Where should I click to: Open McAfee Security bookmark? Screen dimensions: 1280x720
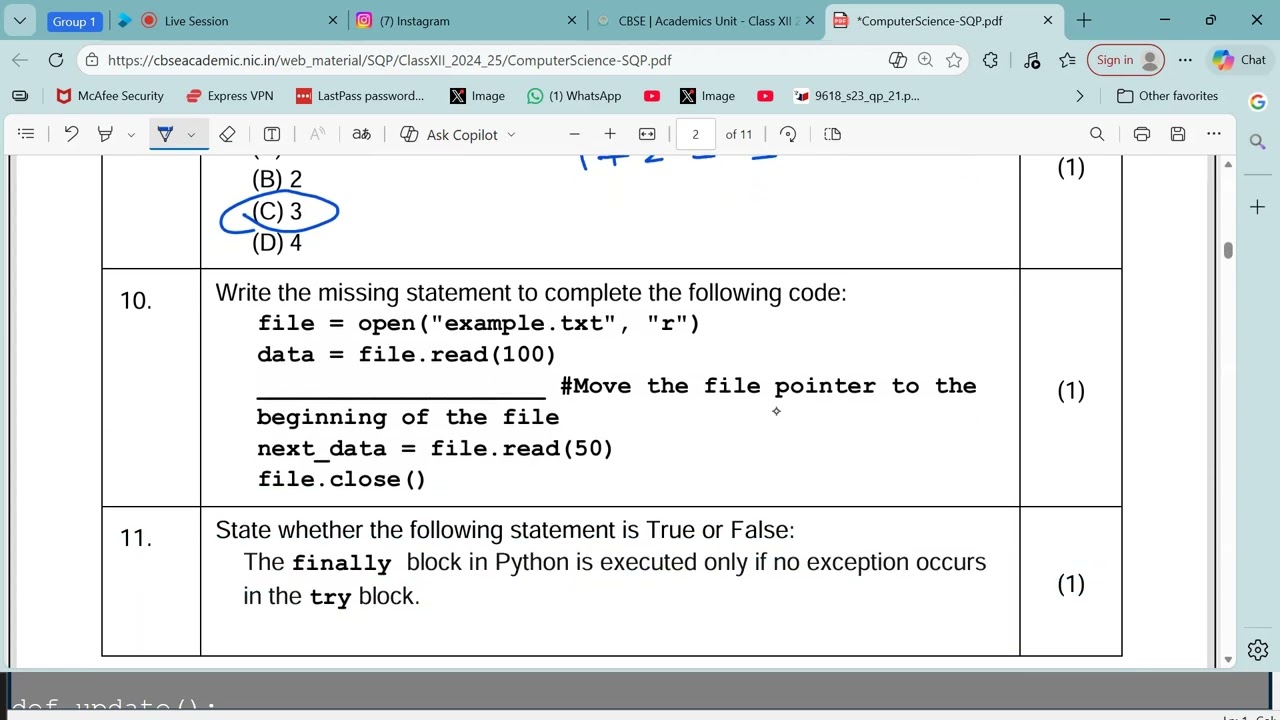click(x=110, y=96)
